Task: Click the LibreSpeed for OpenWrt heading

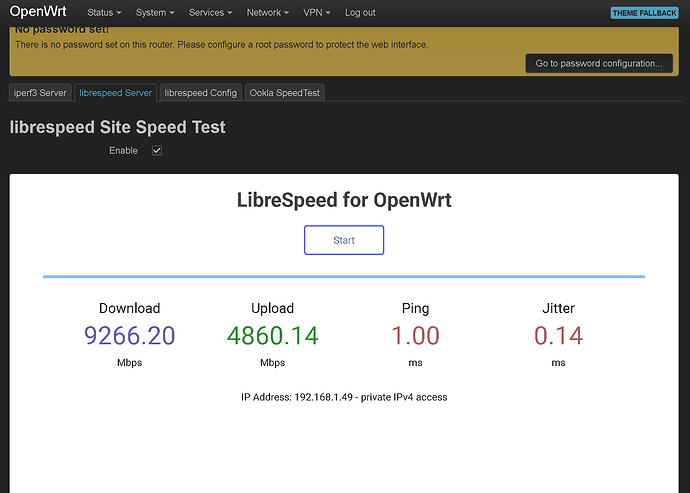Action: click(344, 200)
